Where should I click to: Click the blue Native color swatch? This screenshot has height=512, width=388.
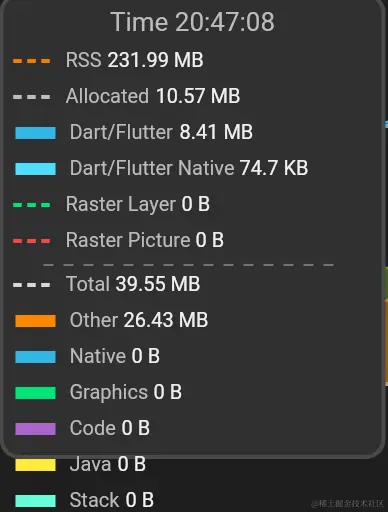point(35,357)
